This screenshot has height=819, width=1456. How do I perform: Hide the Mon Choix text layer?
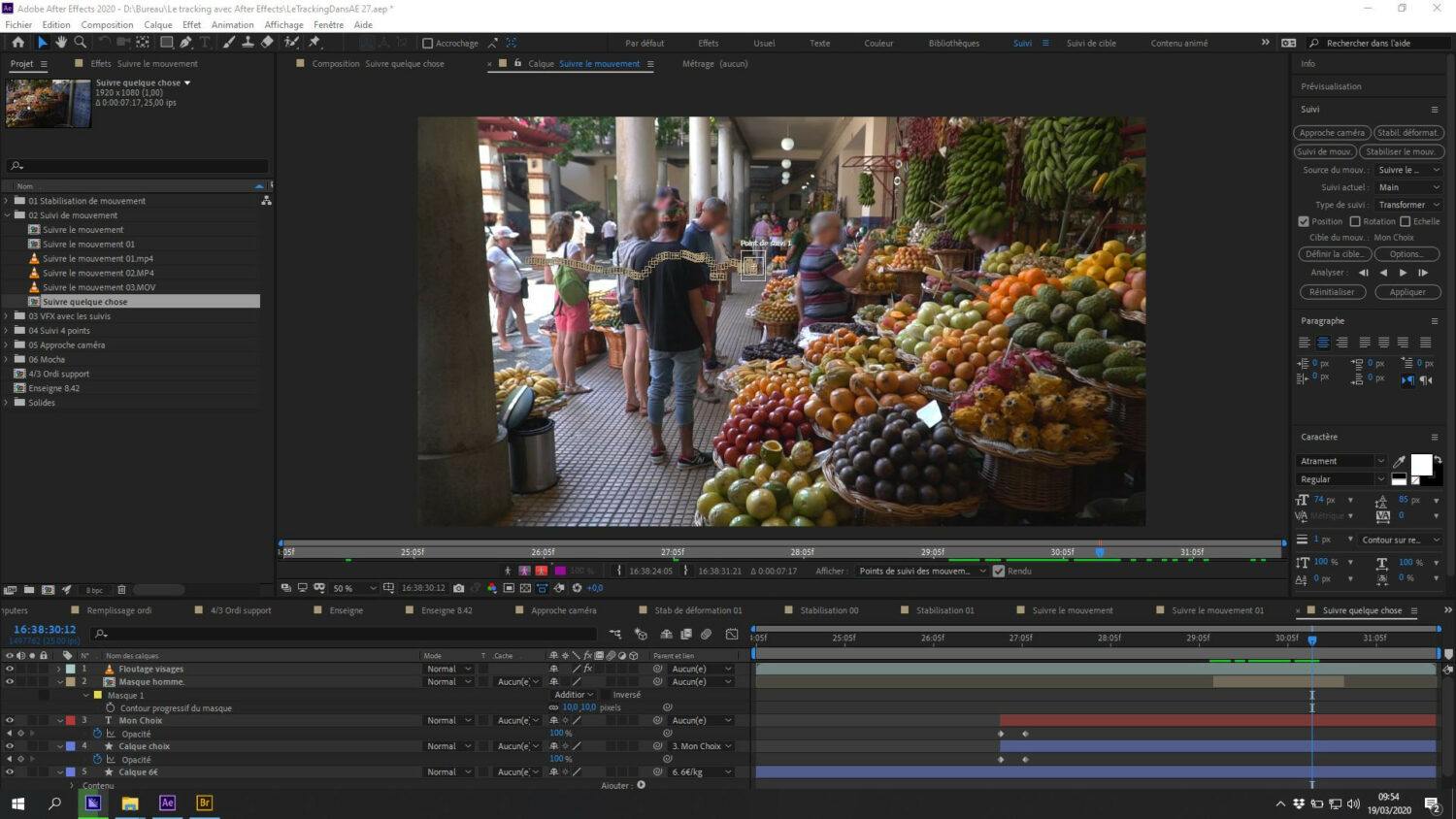(x=10, y=720)
